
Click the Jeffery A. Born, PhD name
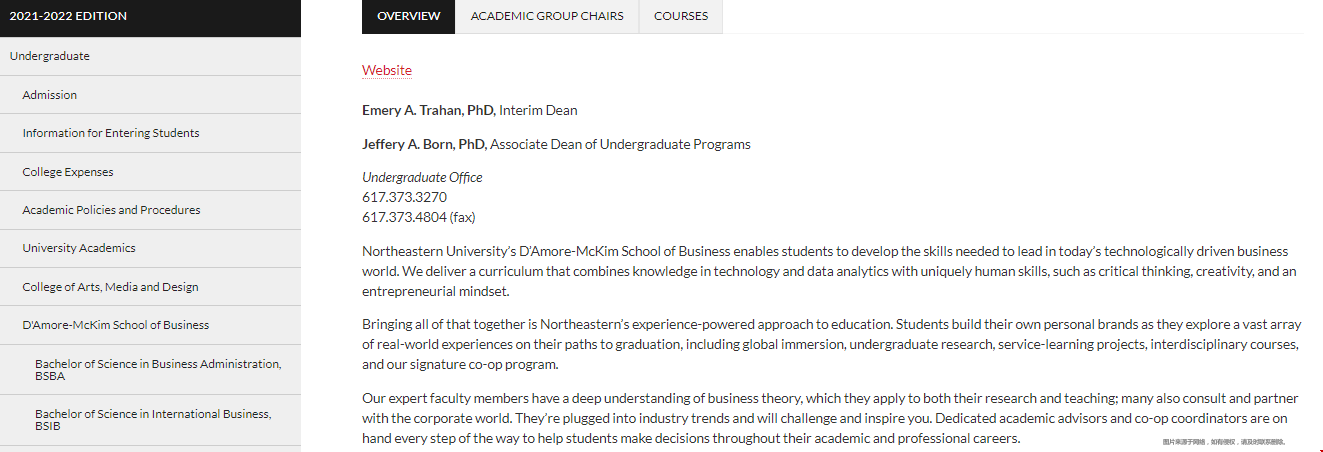click(425, 144)
